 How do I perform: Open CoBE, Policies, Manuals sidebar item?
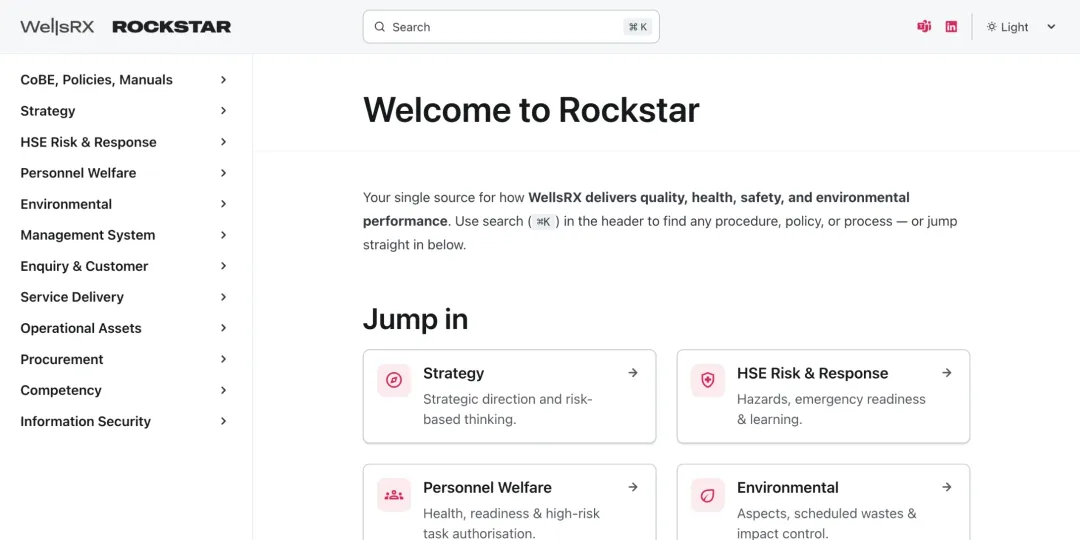[x=96, y=80]
